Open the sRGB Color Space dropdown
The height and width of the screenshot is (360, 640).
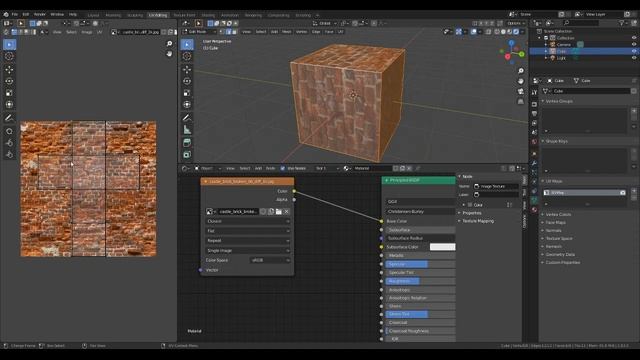pos(270,260)
